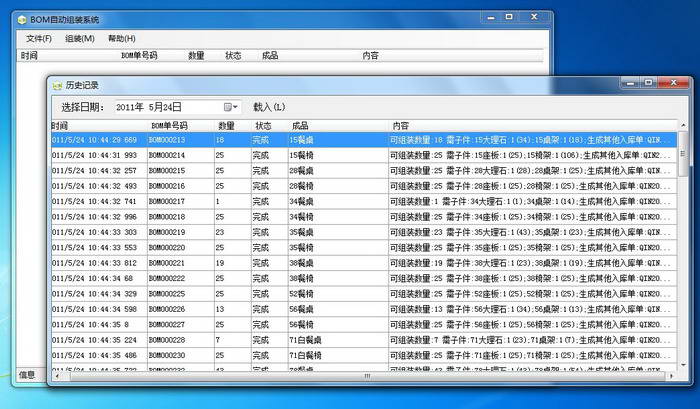
Task: Select row BOM000220
Action: [x=364, y=248]
